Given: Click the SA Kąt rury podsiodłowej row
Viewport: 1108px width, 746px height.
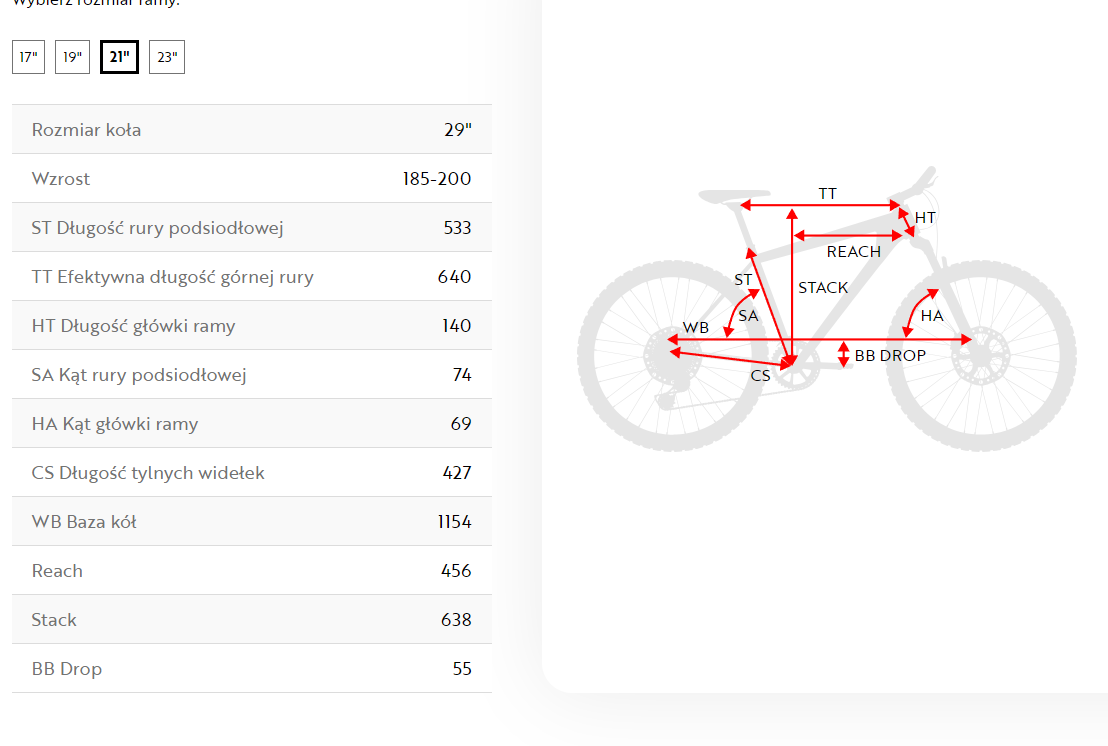Looking at the screenshot, I should 251,375.
